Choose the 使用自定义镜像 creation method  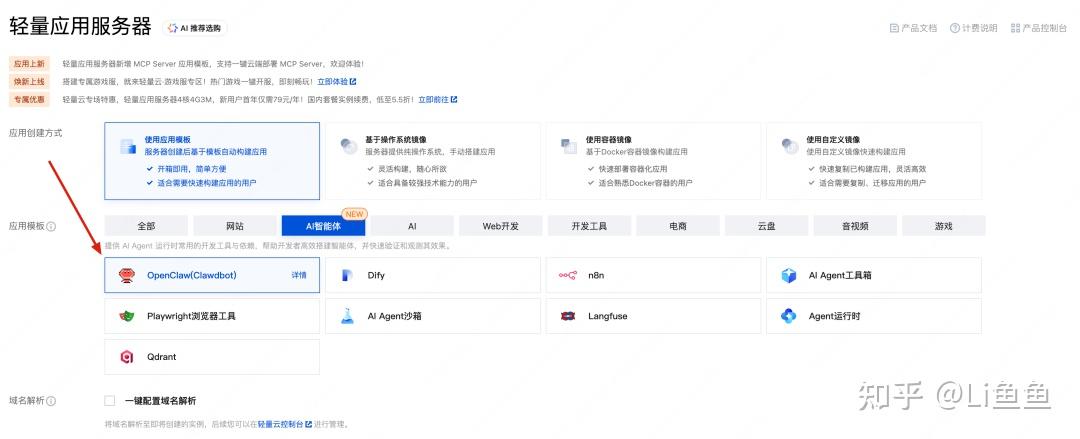[874, 161]
